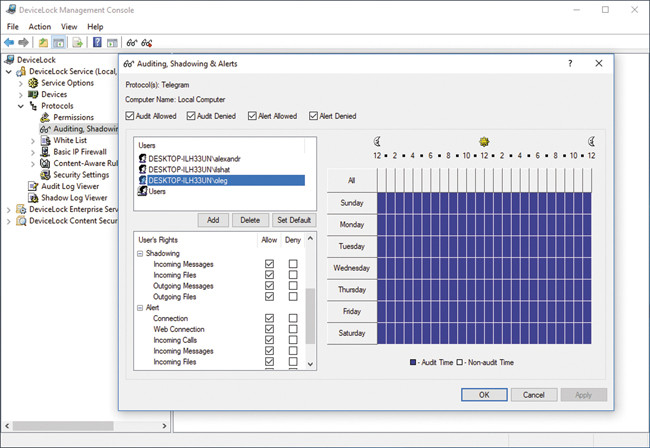Viewport: 650px width, 448px height.
Task: Collapse the Protocols tree node
Action: coord(20,106)
